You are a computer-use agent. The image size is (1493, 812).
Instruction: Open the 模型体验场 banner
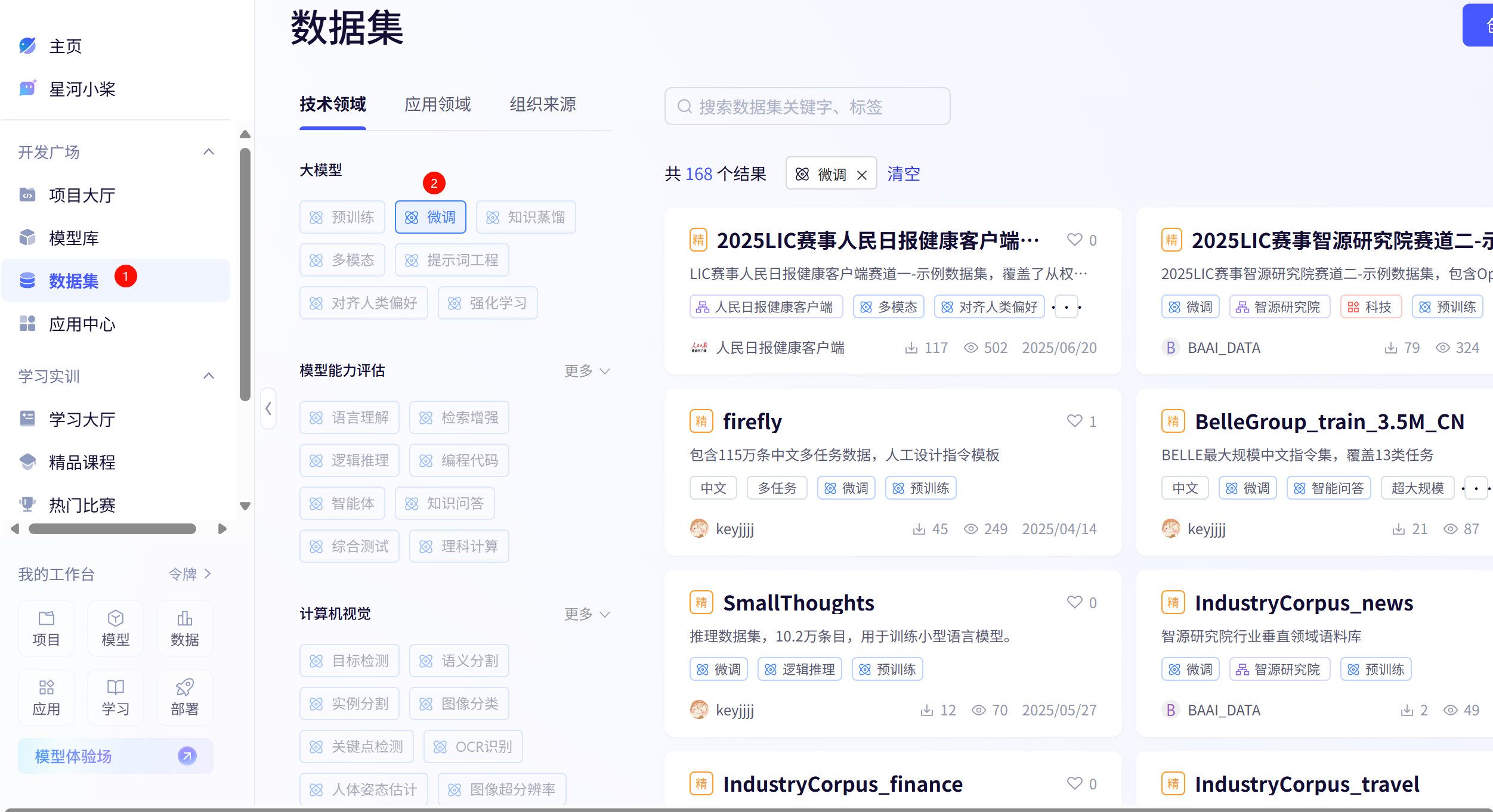(116, 756)
